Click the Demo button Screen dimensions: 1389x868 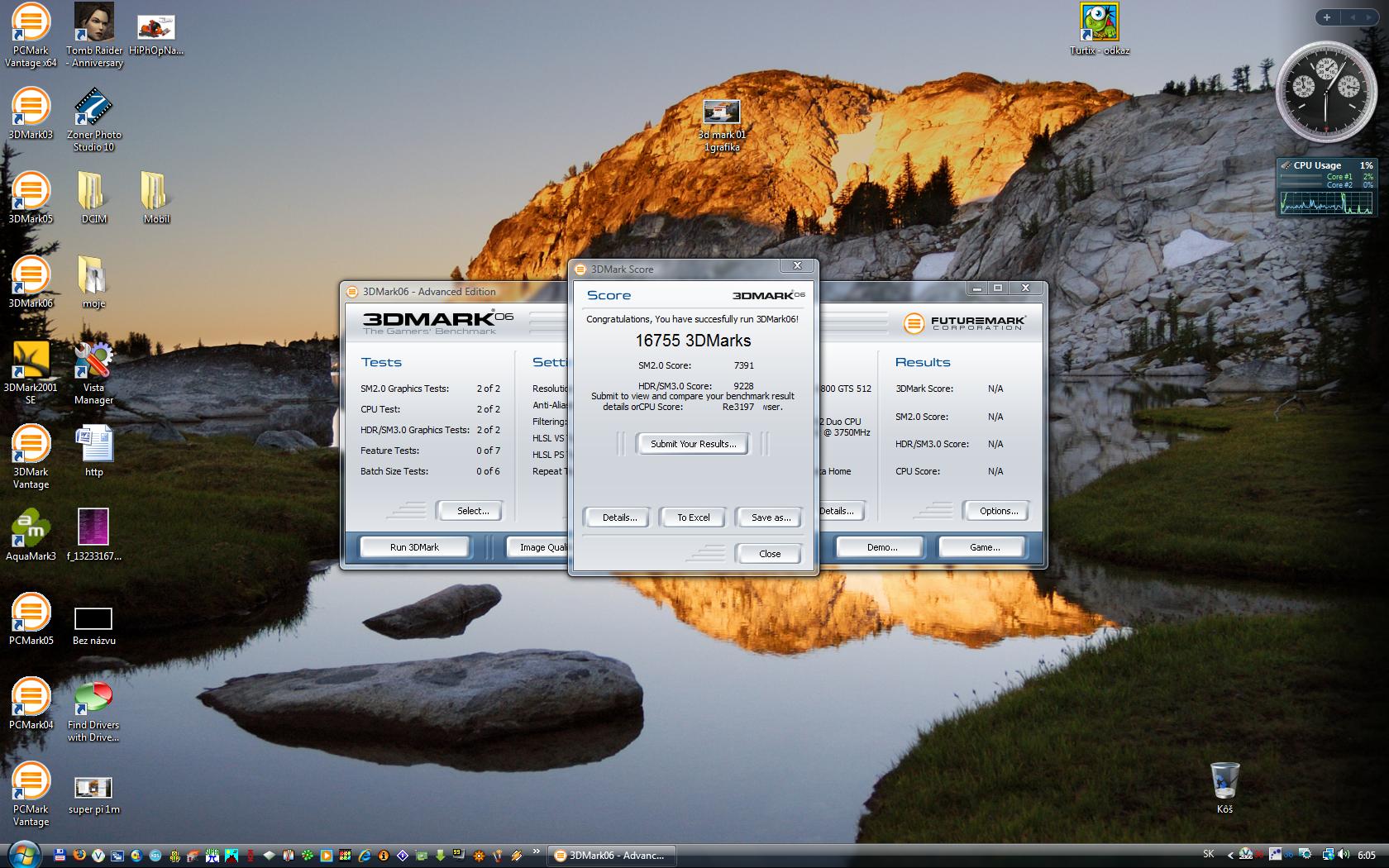[881, 547]
